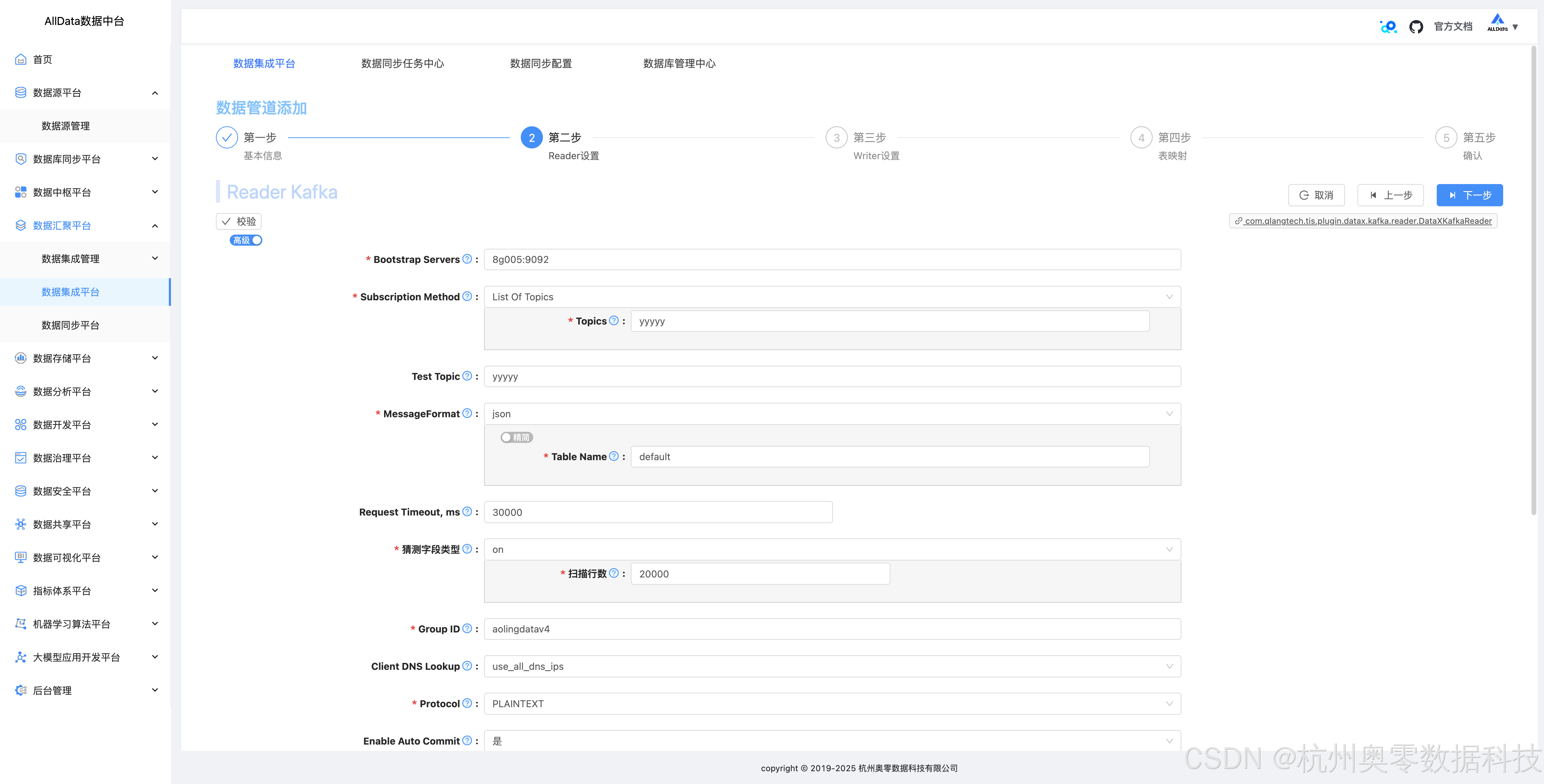The width and height of the screenshot is (1544, 784).
Task: Click the 数据可视化平台 BI icon
Action: [20, 557]
